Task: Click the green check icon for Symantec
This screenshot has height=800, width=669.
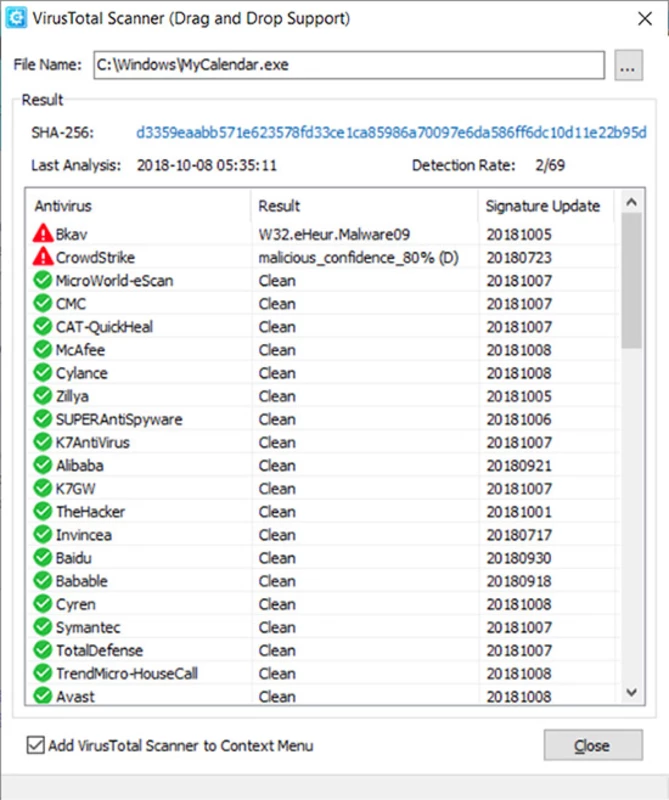Action: [43, 627]
